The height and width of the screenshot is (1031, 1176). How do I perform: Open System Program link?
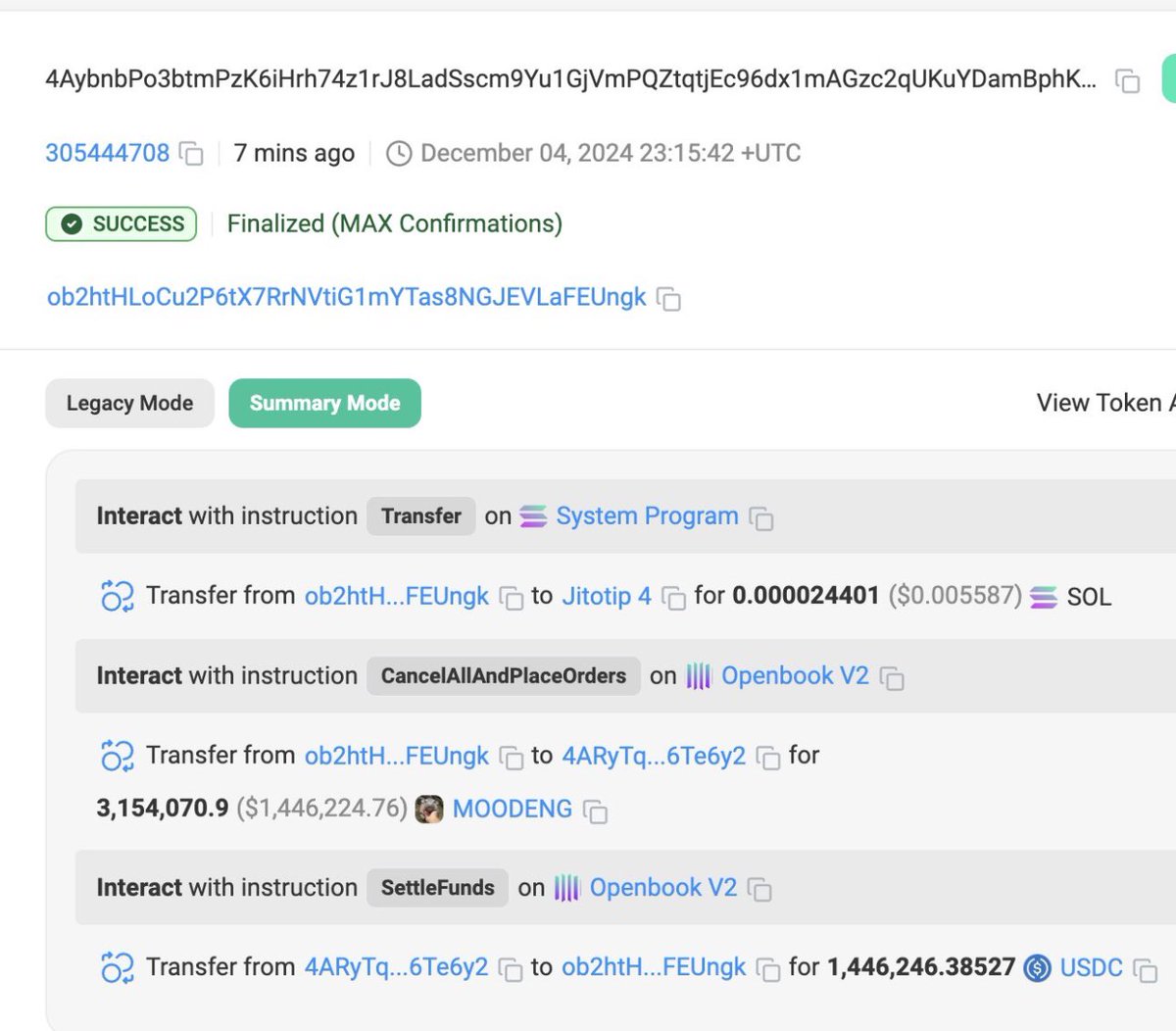coord(647,515)
